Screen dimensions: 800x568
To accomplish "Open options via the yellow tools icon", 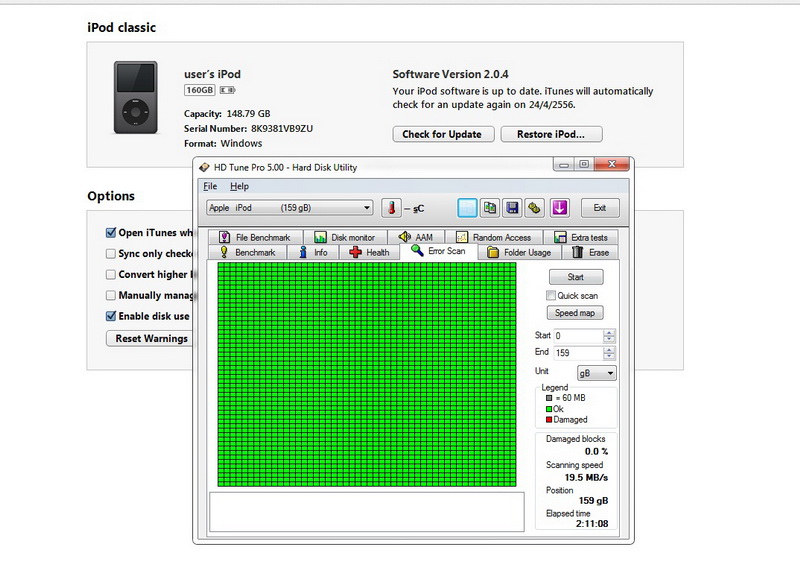I will click(x=534, y=208).
